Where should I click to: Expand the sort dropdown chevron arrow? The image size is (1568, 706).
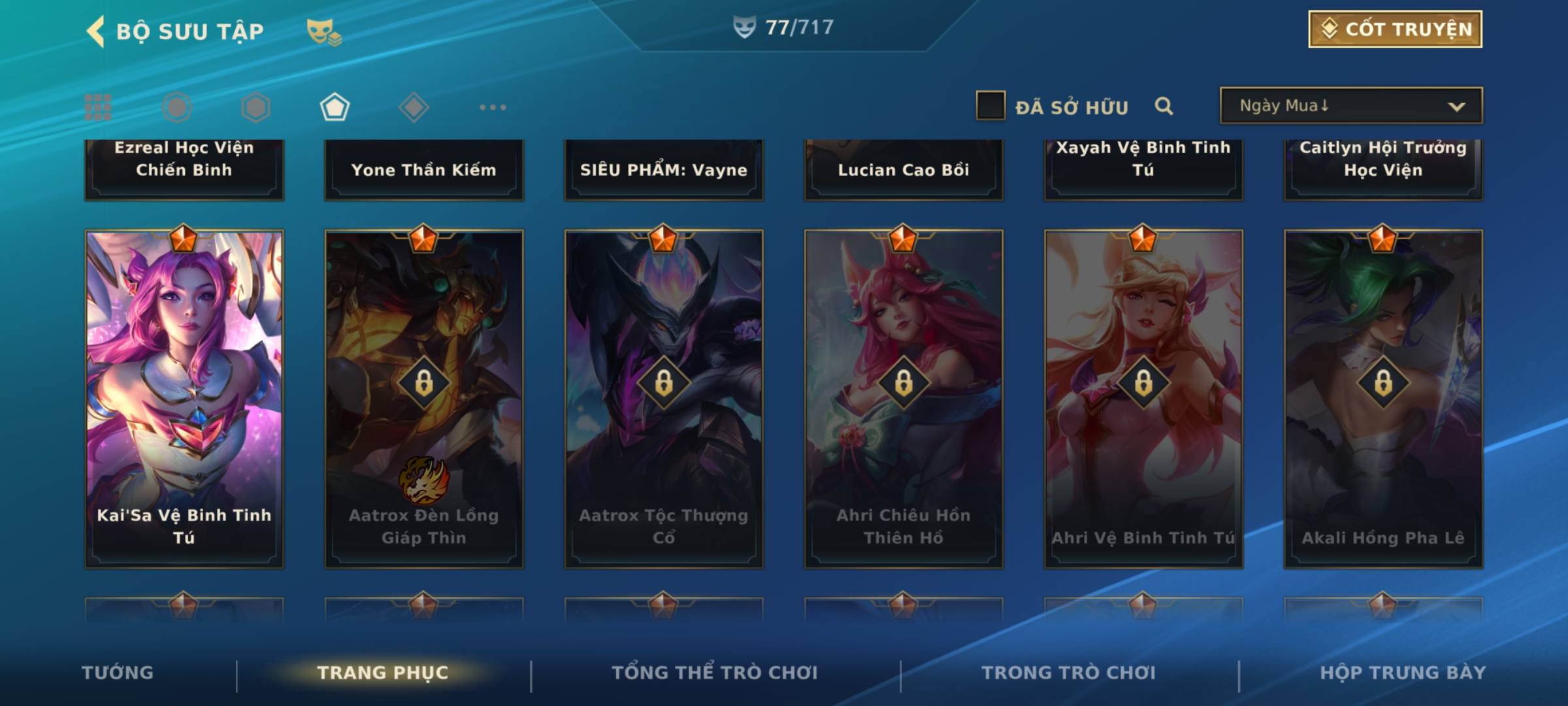tap(1456, 107)
